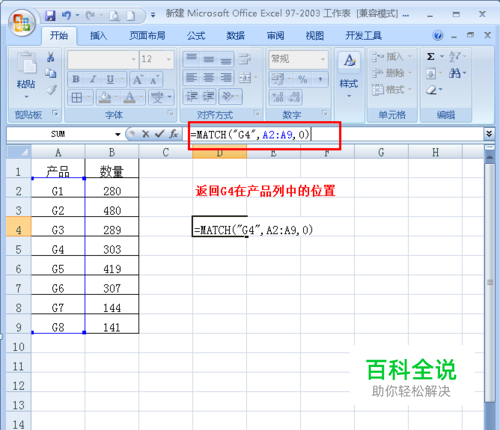Viewport: 500px width, 430px height.
Task: Save the workbook using the floppy icon
Action: point(50,15)
